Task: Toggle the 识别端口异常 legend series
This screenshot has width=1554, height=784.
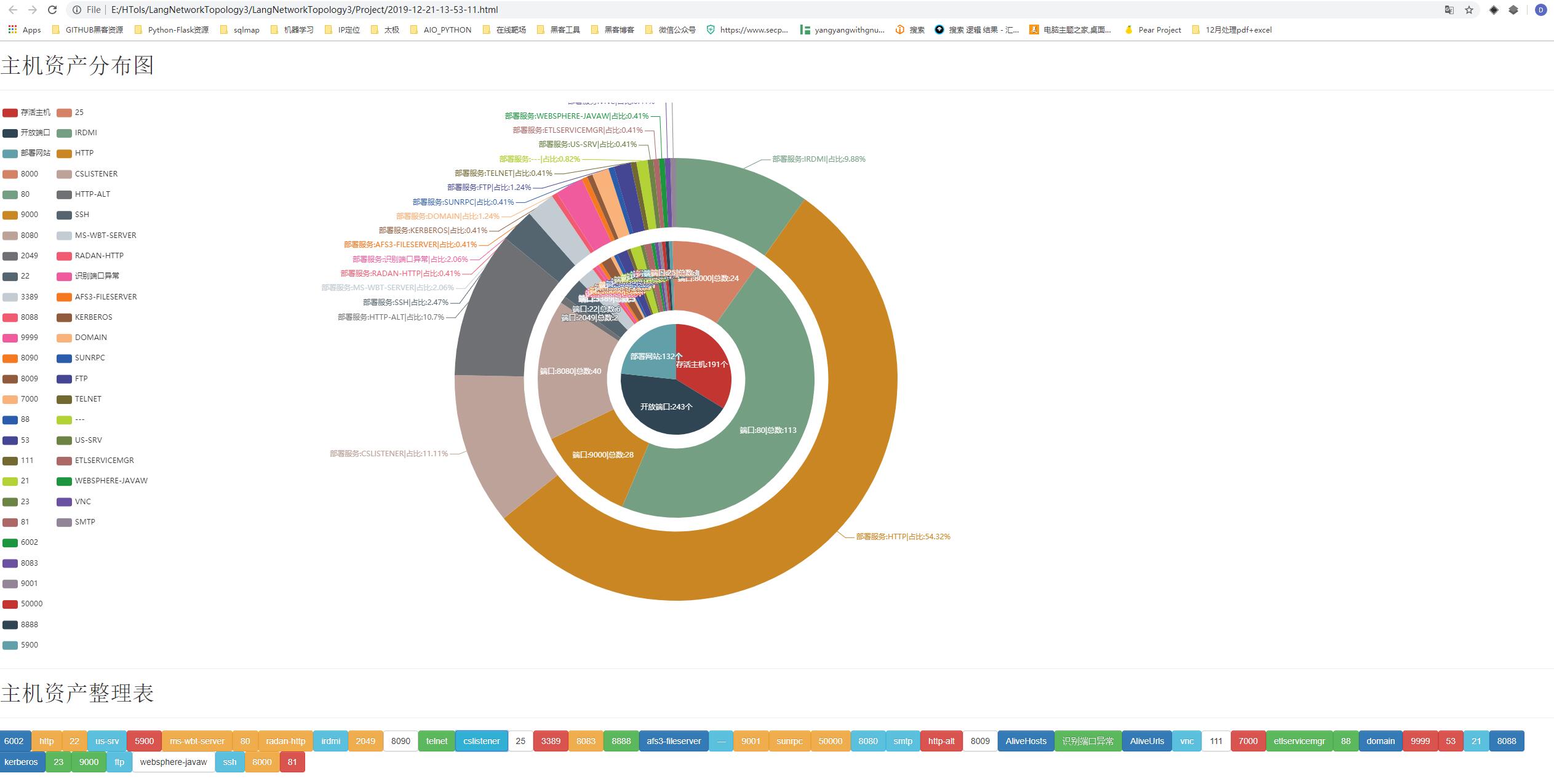Action: (88, 276)
